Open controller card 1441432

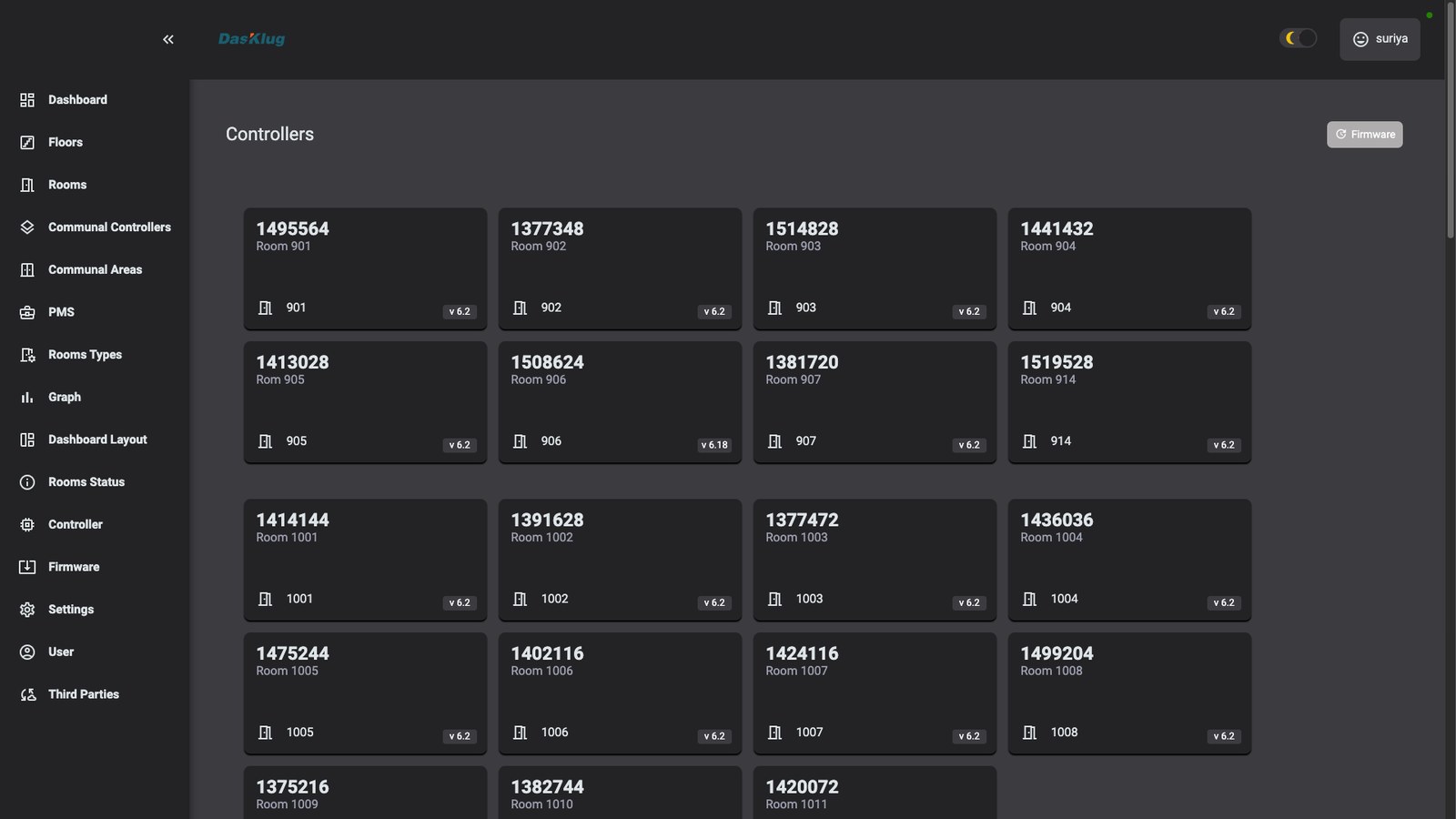1129,268
